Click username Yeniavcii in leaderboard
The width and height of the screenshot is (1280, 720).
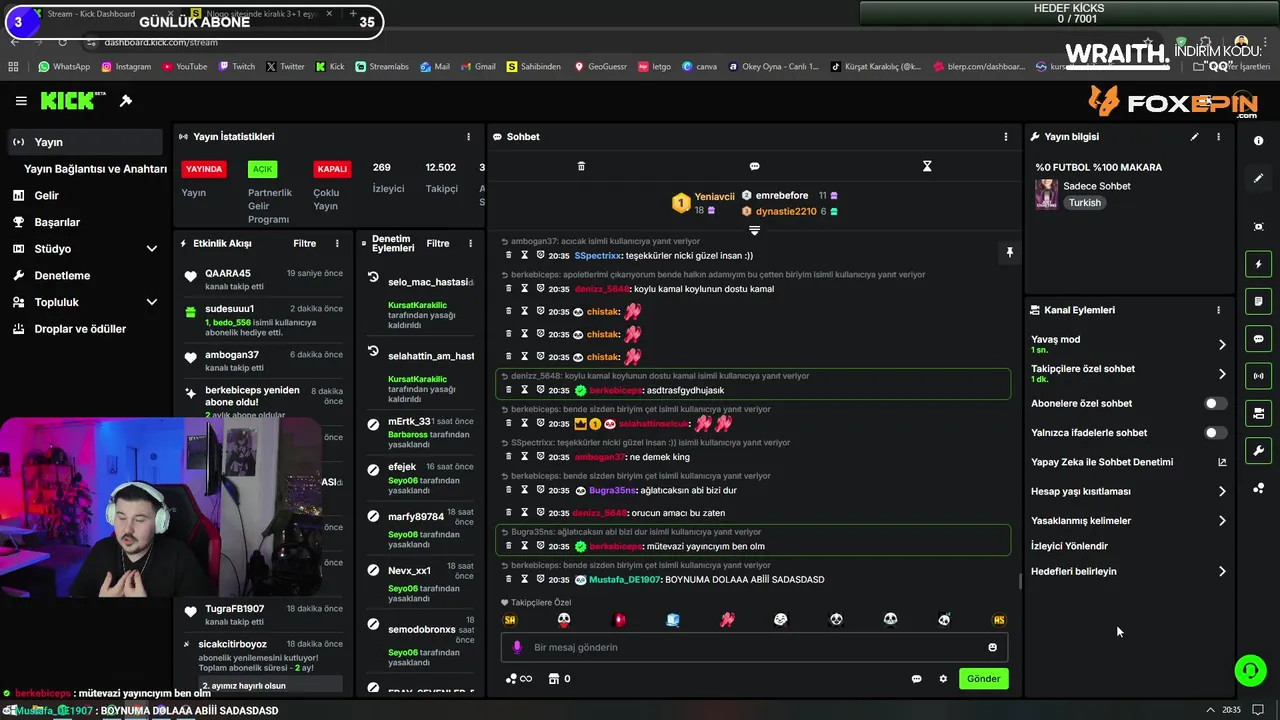click(715, 197)
